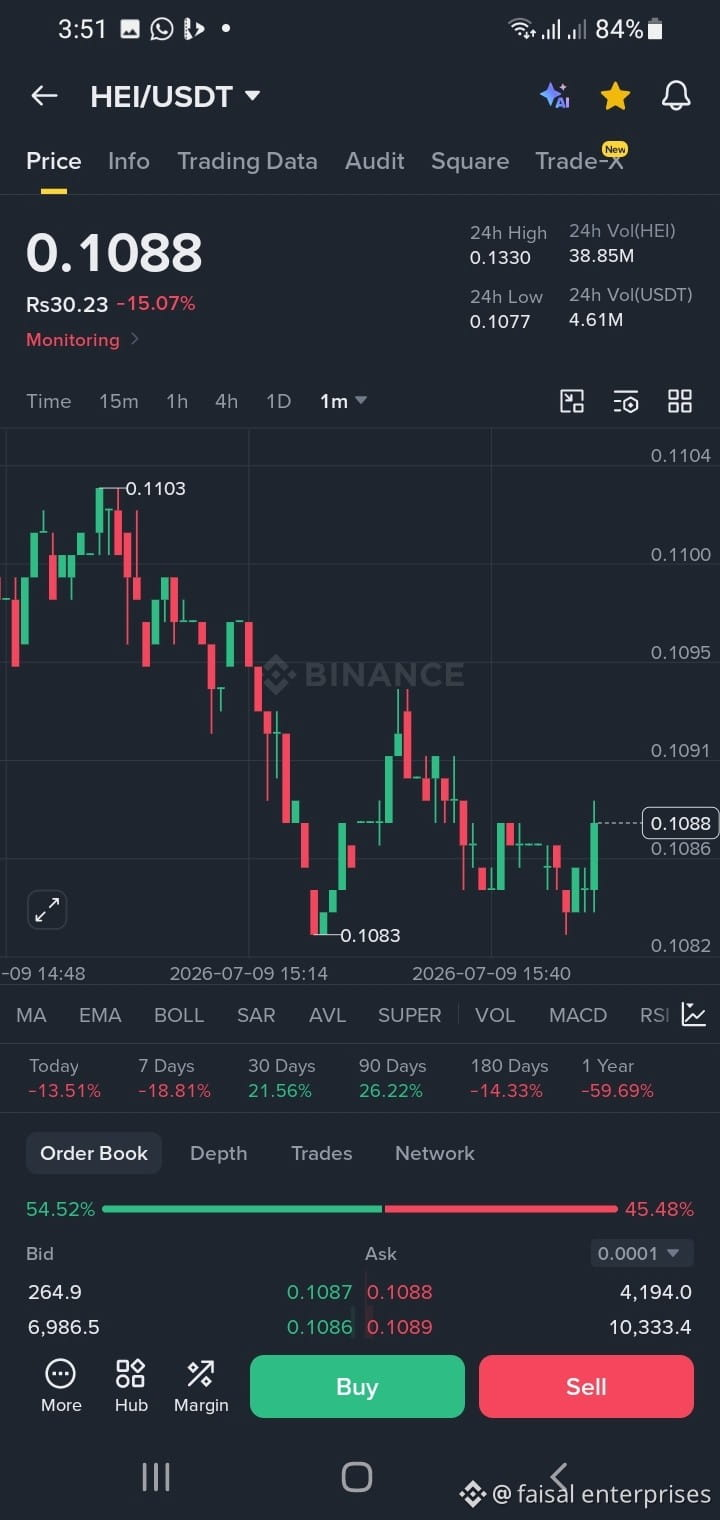The width and height of the screenshot is (720, 1520).
Task: Open the Trade-X tab
Action: [579, 161]
